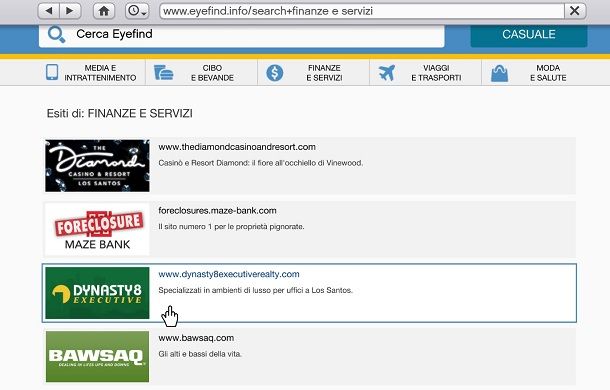The image size is (610, 390).
Task: Focus the address bar with the eyefind.info URL
Action: click(362, 11)
